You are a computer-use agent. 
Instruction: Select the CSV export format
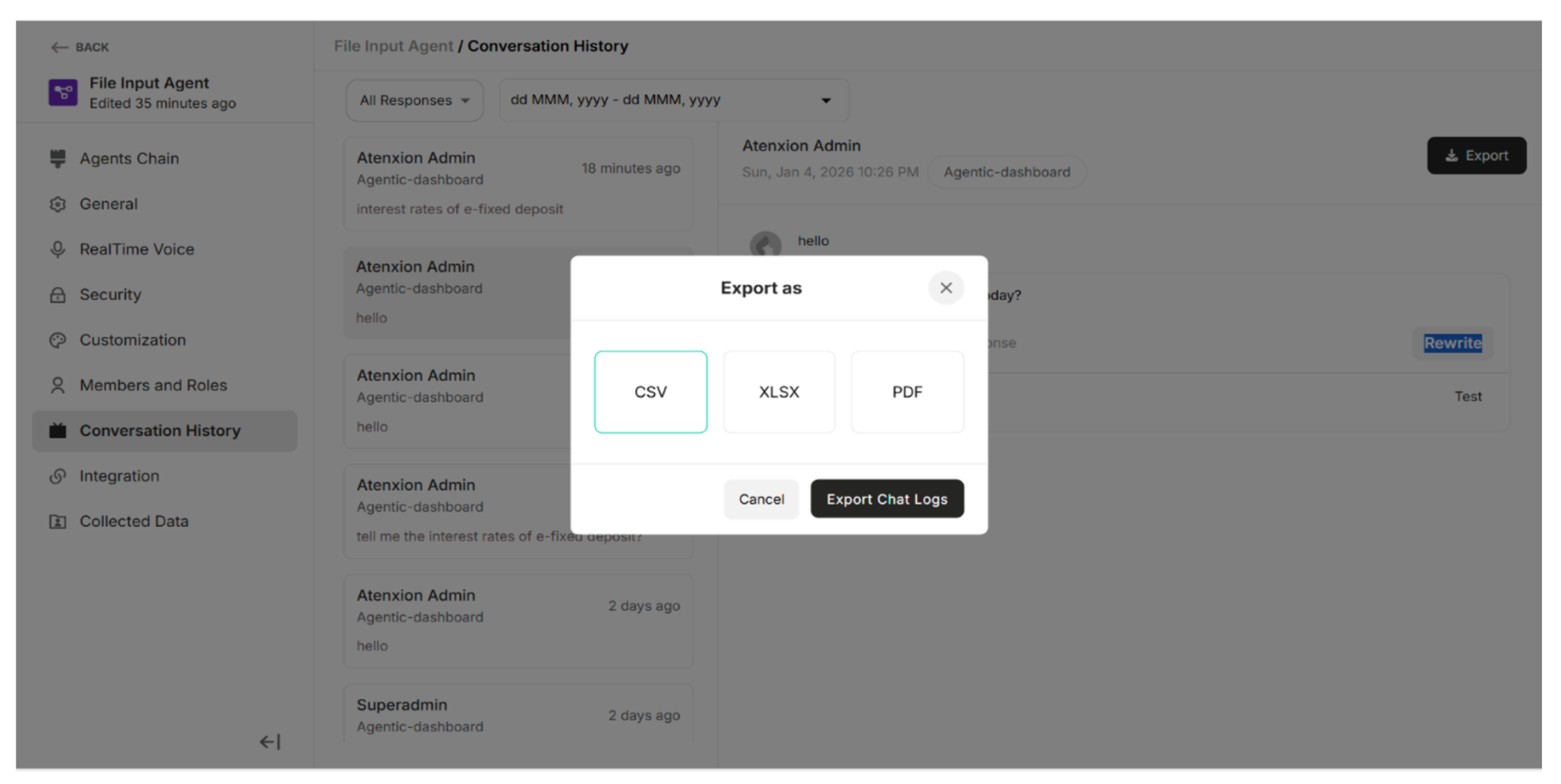(x=650, y=392)
